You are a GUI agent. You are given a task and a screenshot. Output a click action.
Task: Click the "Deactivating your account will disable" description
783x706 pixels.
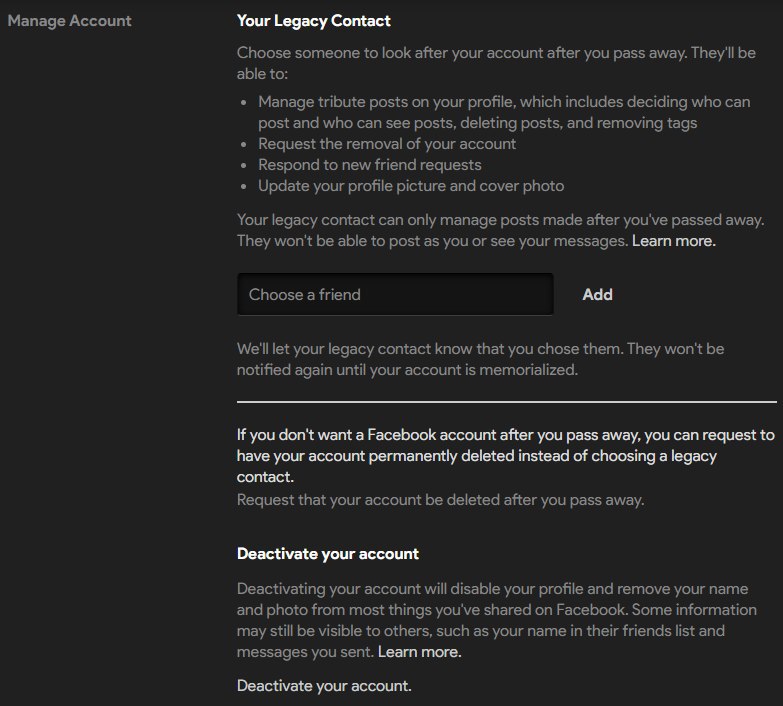(496, 620)
